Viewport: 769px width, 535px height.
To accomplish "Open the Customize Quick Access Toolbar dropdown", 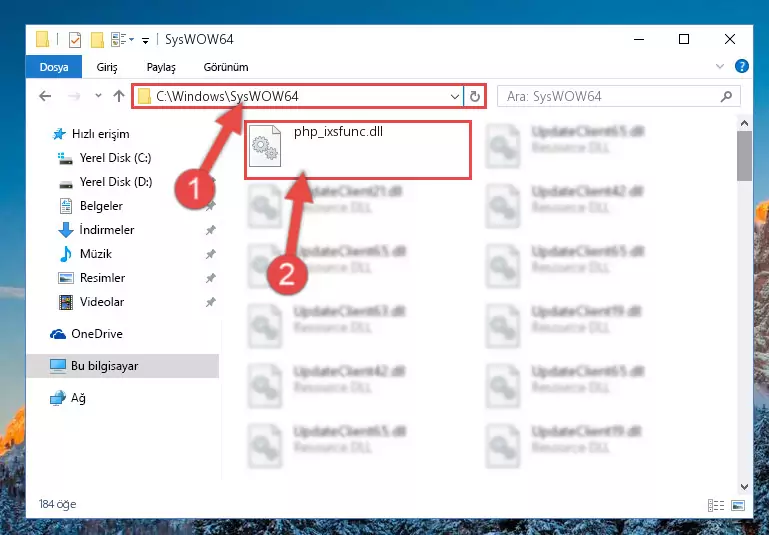I will click(x=145, y=40).
